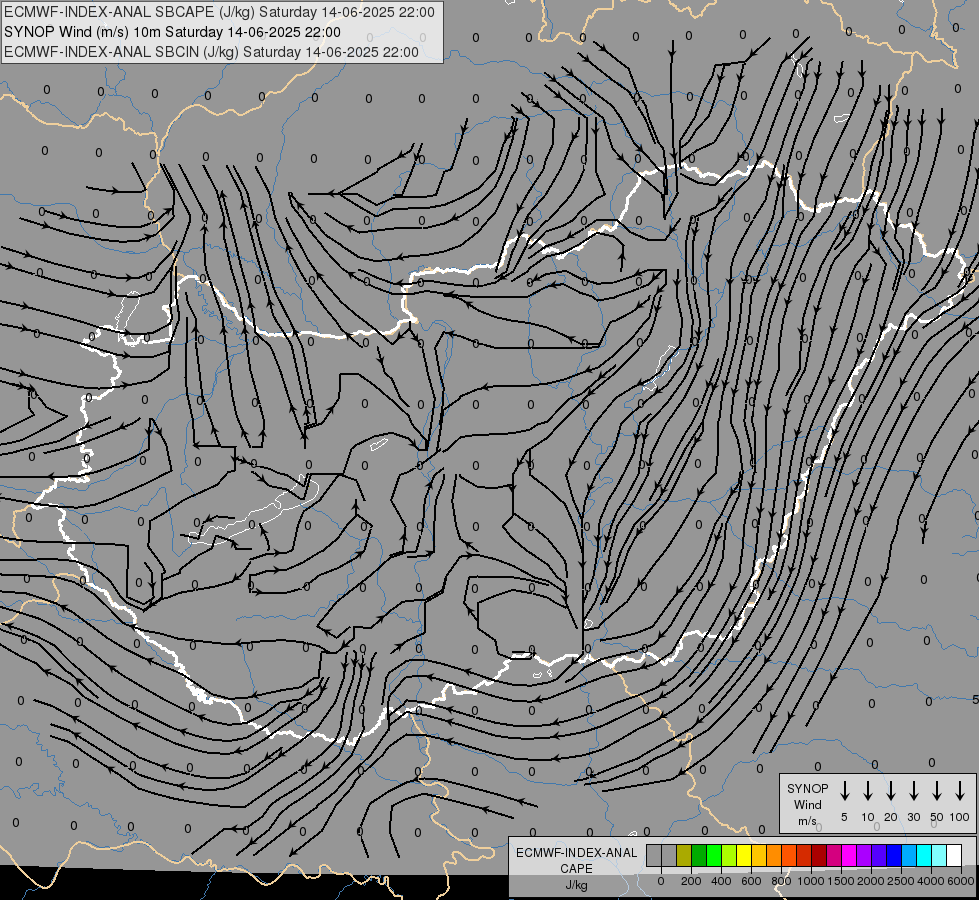Pick the bright magenta CAPE legend swatch
Image resolution: width=979 pixels, height=900 pixels.
click(x=850, y=855)
